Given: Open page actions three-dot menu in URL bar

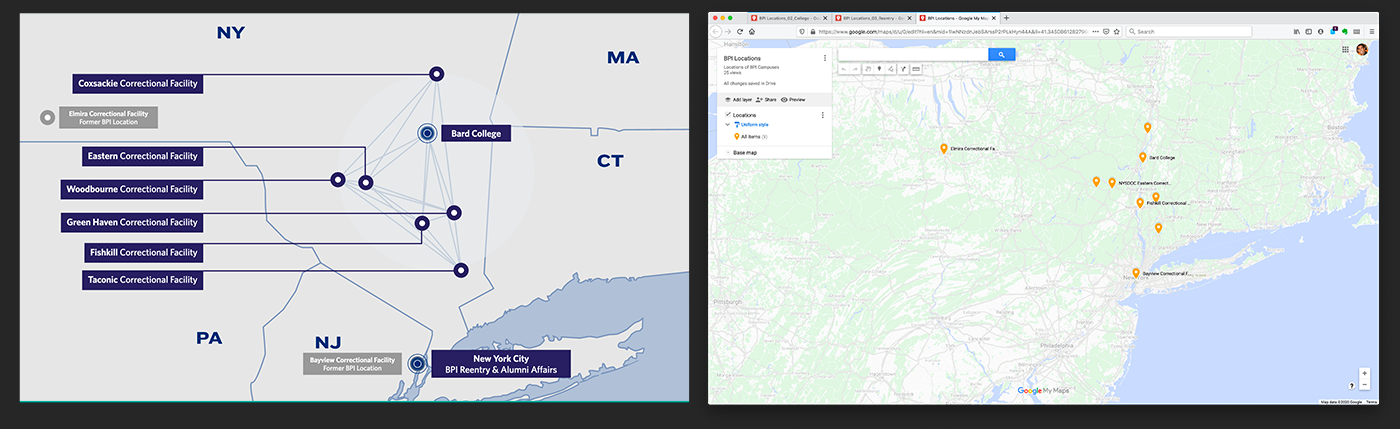Looking at the screenshot, I should click(x=1095, y=31).
